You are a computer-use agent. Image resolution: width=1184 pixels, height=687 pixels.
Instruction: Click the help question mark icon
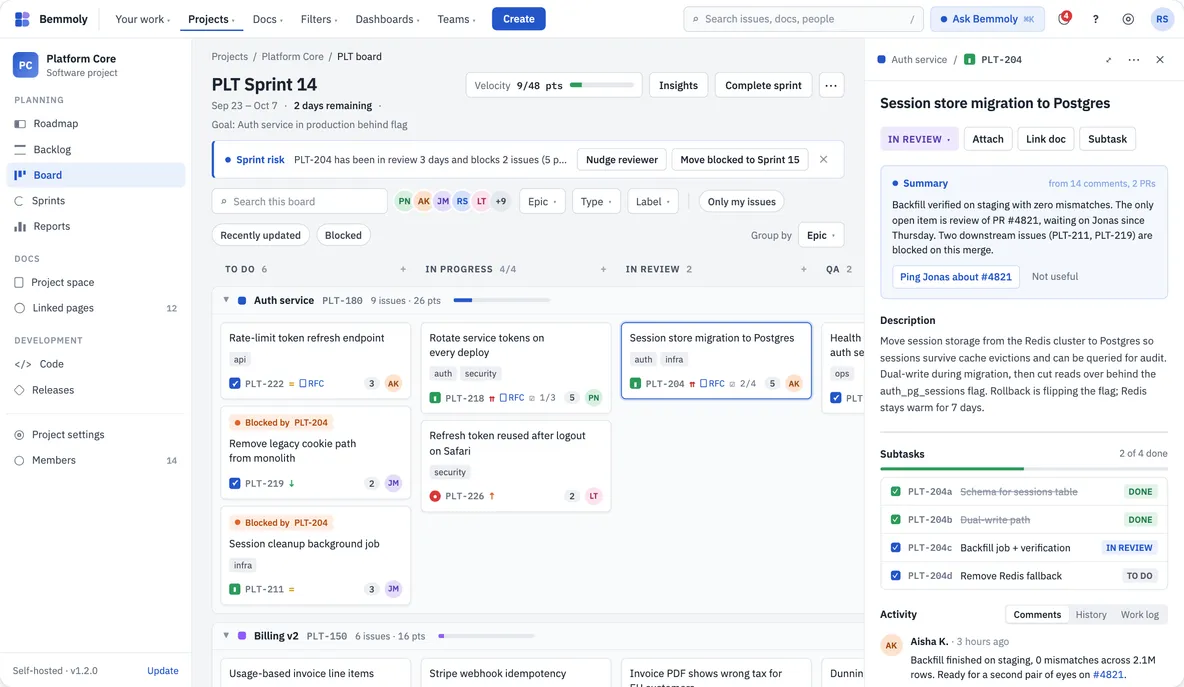[x=1096, y=19]
